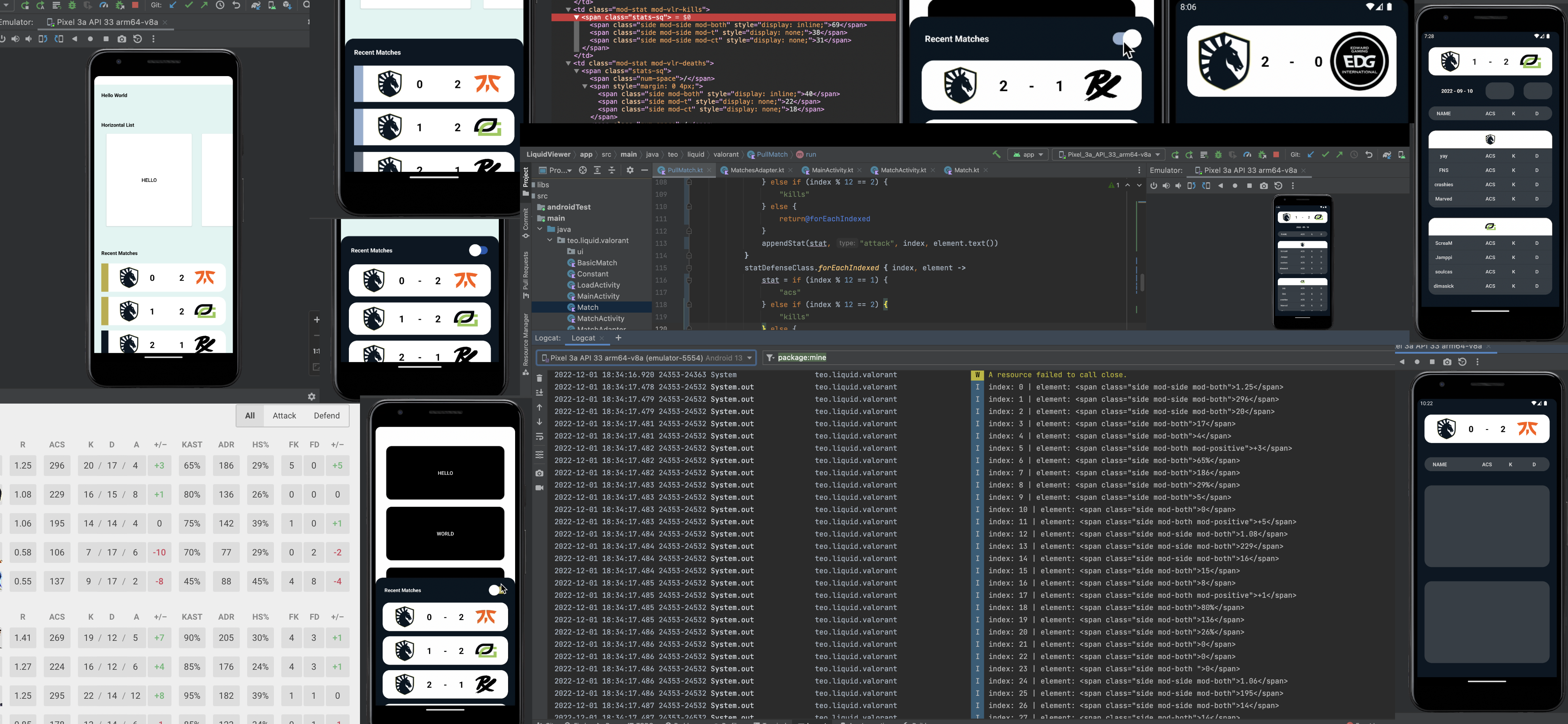This screenshot has height=724, width=1568.
Task: Toggle the Recent Matches switch with the cursor over it
Action: 1126,39
